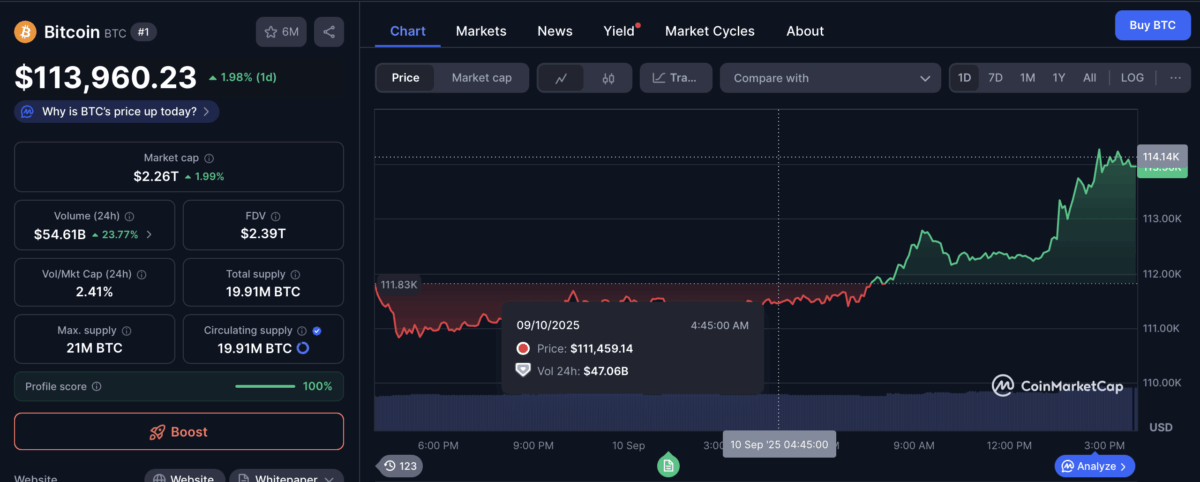This screenshot has width=1200, height=482.
Task: Open the Market Cycles tab
Action: click(710, 31)
